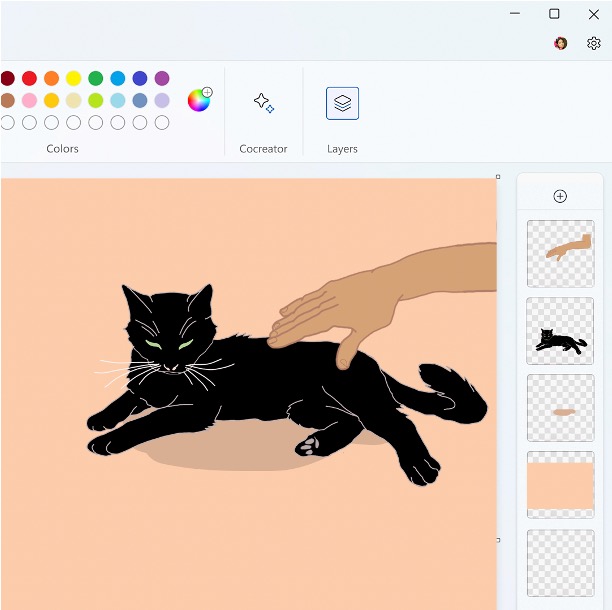The width and height of the screenshot is (612, 610).
Task: Open the Edit colors wheel
Action: (x=199, y=100)
